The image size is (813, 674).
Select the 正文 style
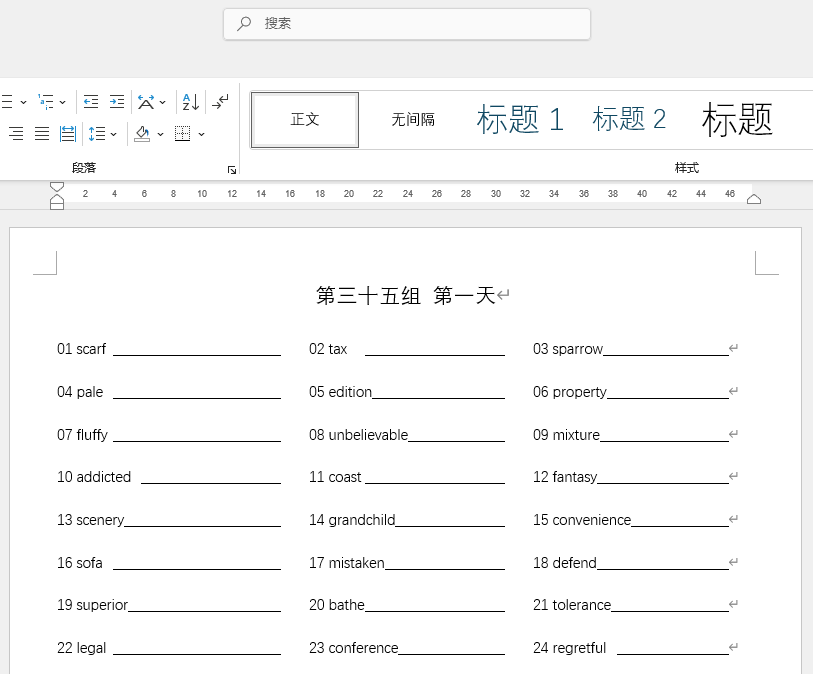(x=305, y=120)
